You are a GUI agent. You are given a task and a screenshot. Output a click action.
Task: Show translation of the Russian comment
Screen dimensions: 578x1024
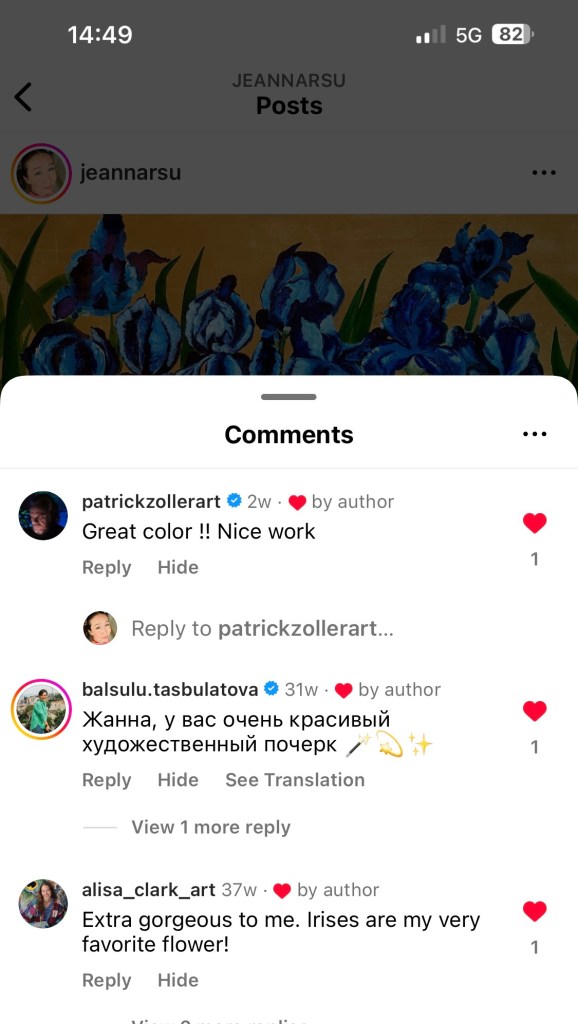[295, 780]
